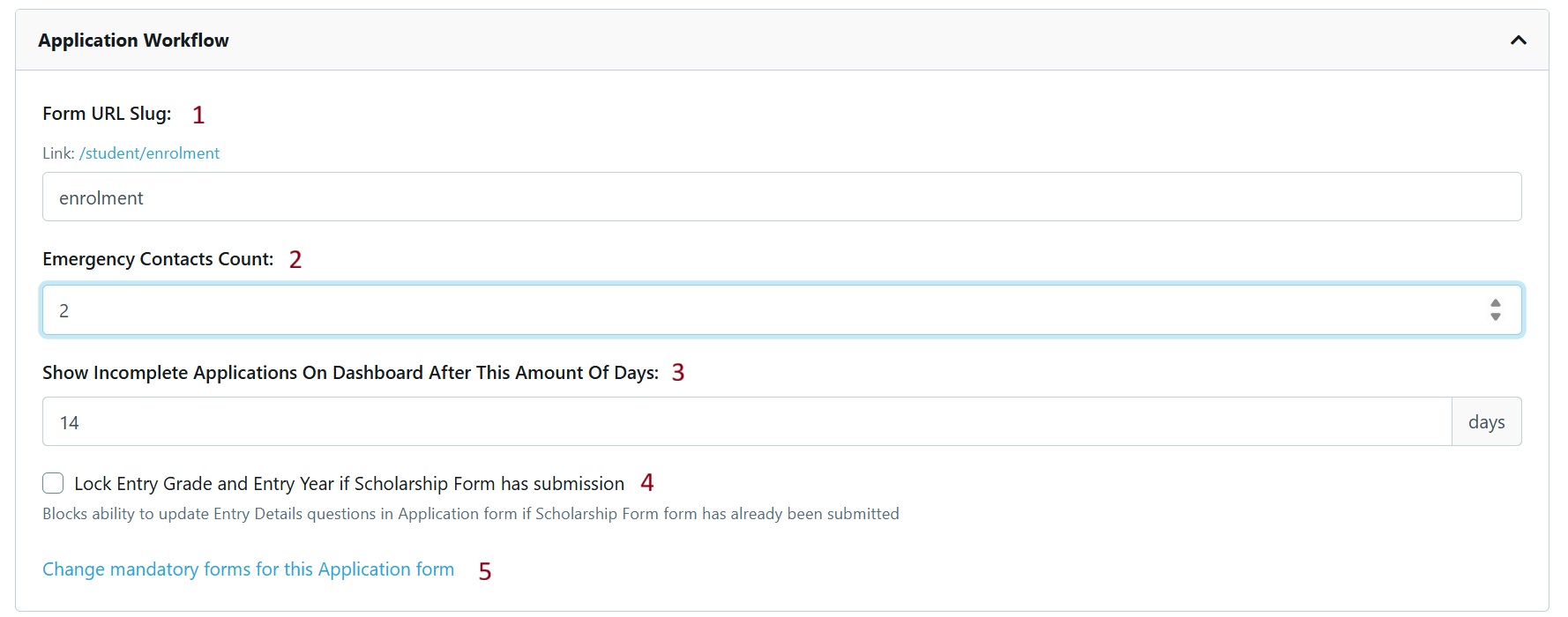Focus the Form URL Slug text field
The height and width of the screenshot is (617, 1568).
coord(781,197)
